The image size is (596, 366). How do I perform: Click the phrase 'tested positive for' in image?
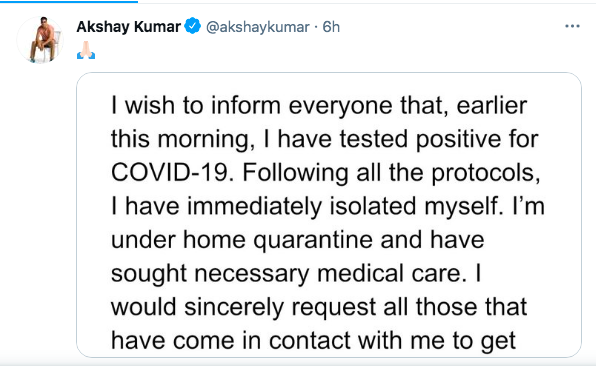click(439, 139)
